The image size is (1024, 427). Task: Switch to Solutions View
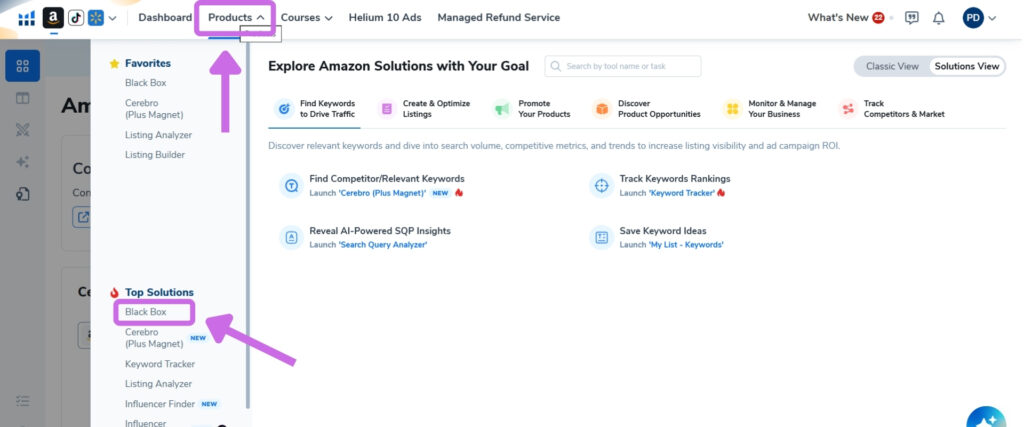(x=967, y=66)
